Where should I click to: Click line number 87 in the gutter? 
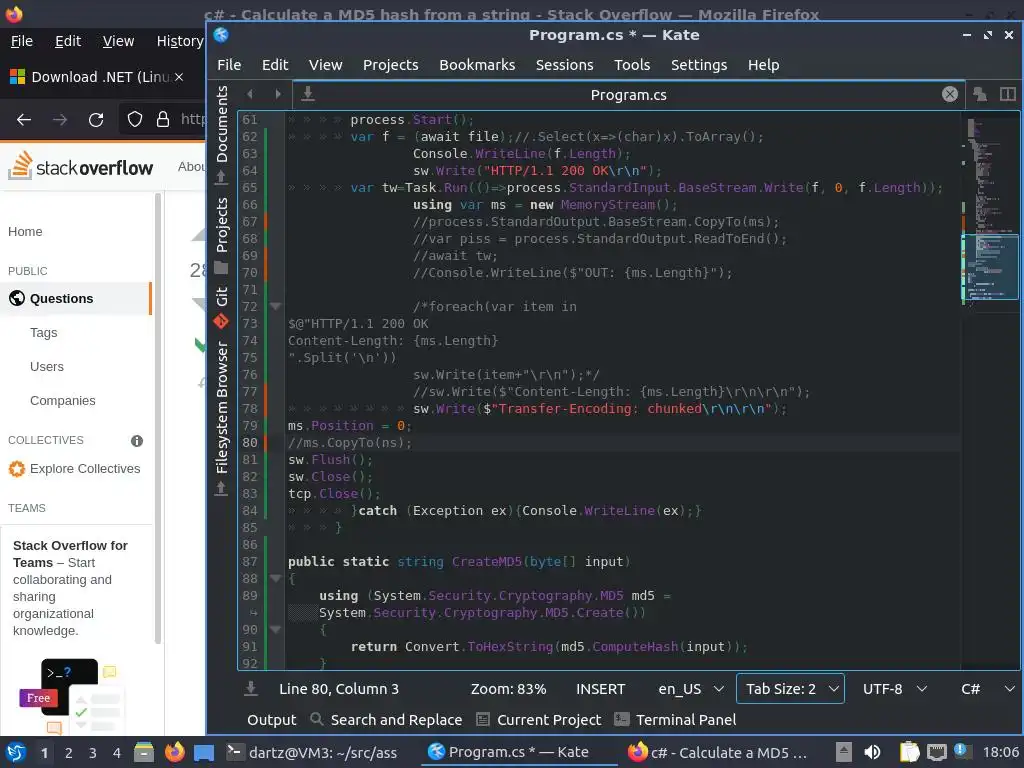coord(249,562)
